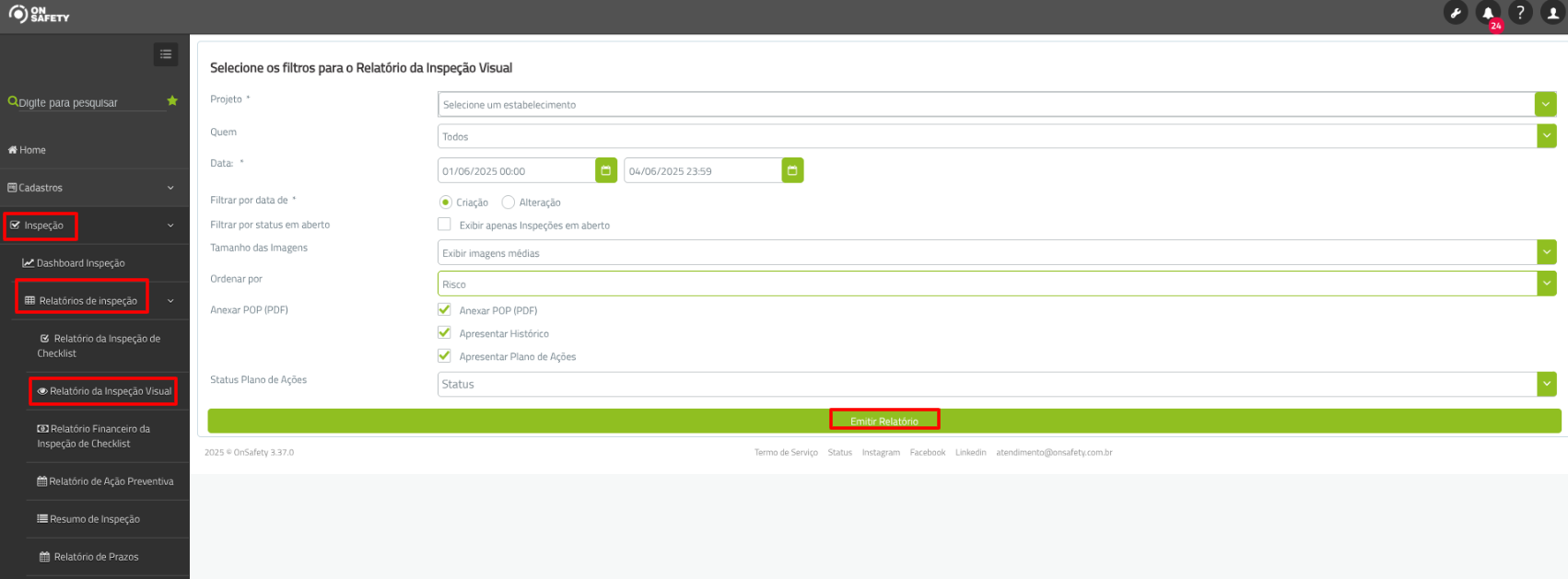Click the red 24 notification badge
Image resolution: width=1568 pixels, height=579 pixels.
tap(1495, 26)
